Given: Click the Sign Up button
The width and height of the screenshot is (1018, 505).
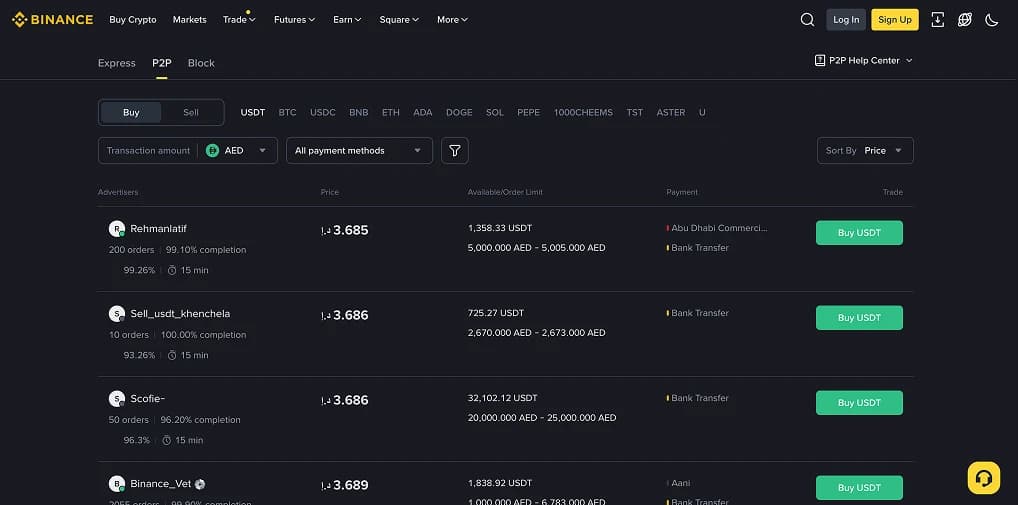Looking at the screenshot, I should click(x=895, y=19).
